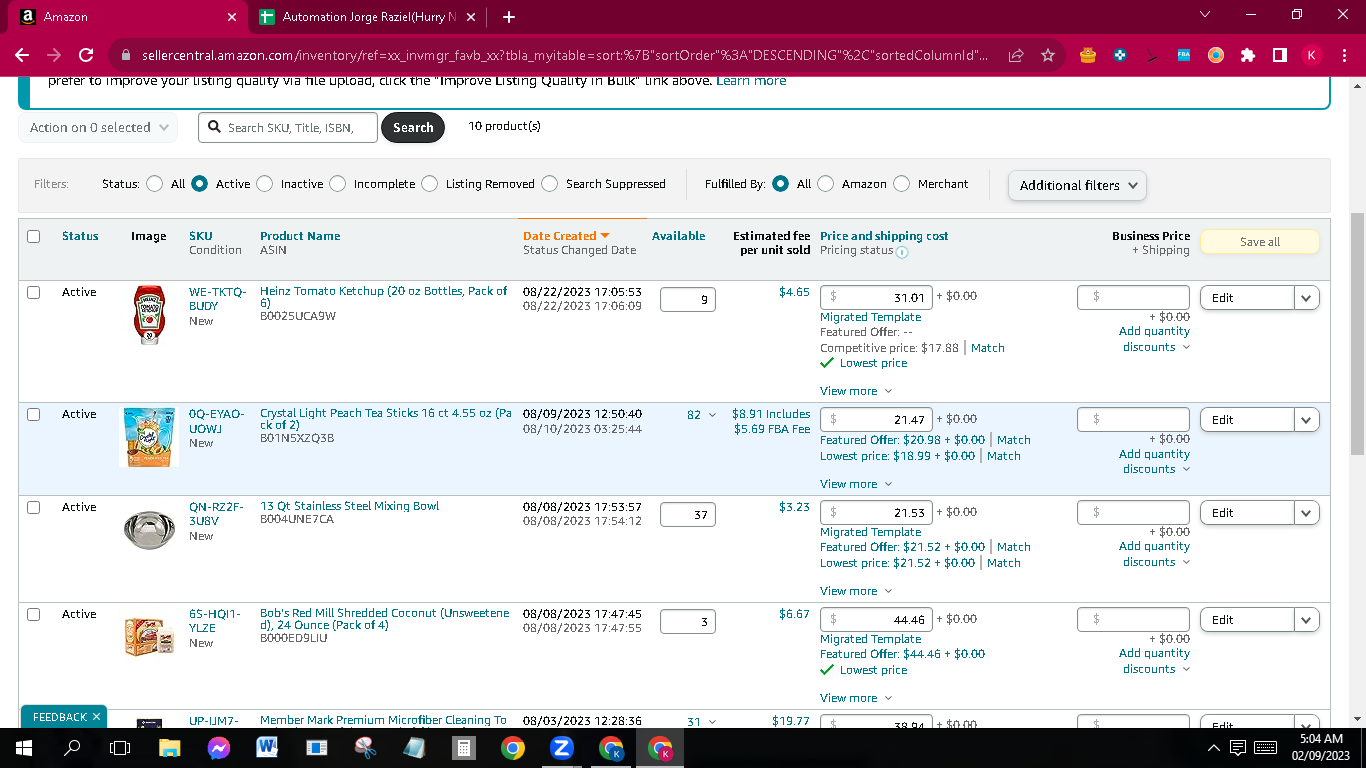1366x768 pixels.
Task: Share this page from the address bar
Action: pyautogui.click(x=1016, y=56)
